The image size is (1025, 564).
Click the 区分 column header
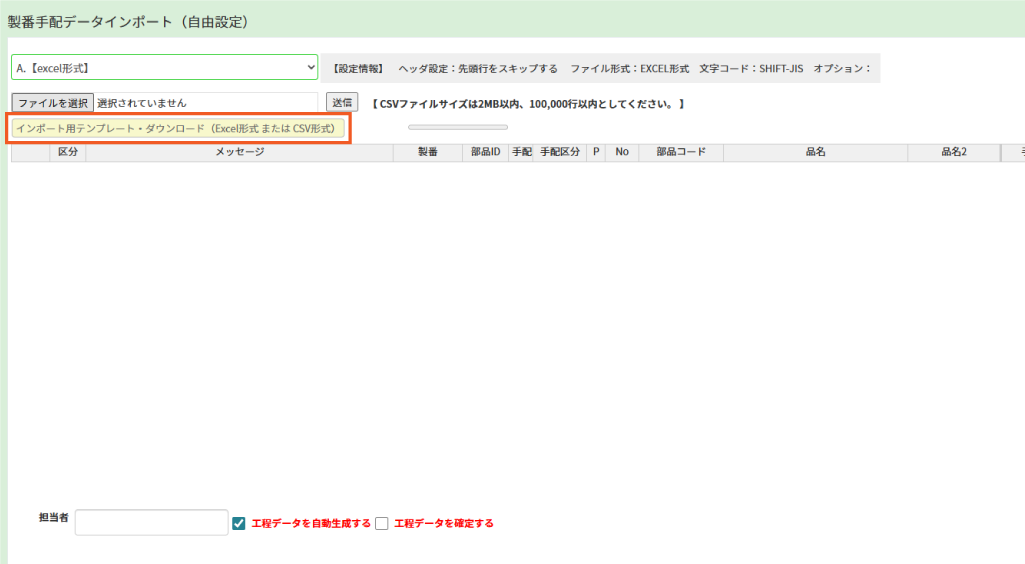pos(68,152)
